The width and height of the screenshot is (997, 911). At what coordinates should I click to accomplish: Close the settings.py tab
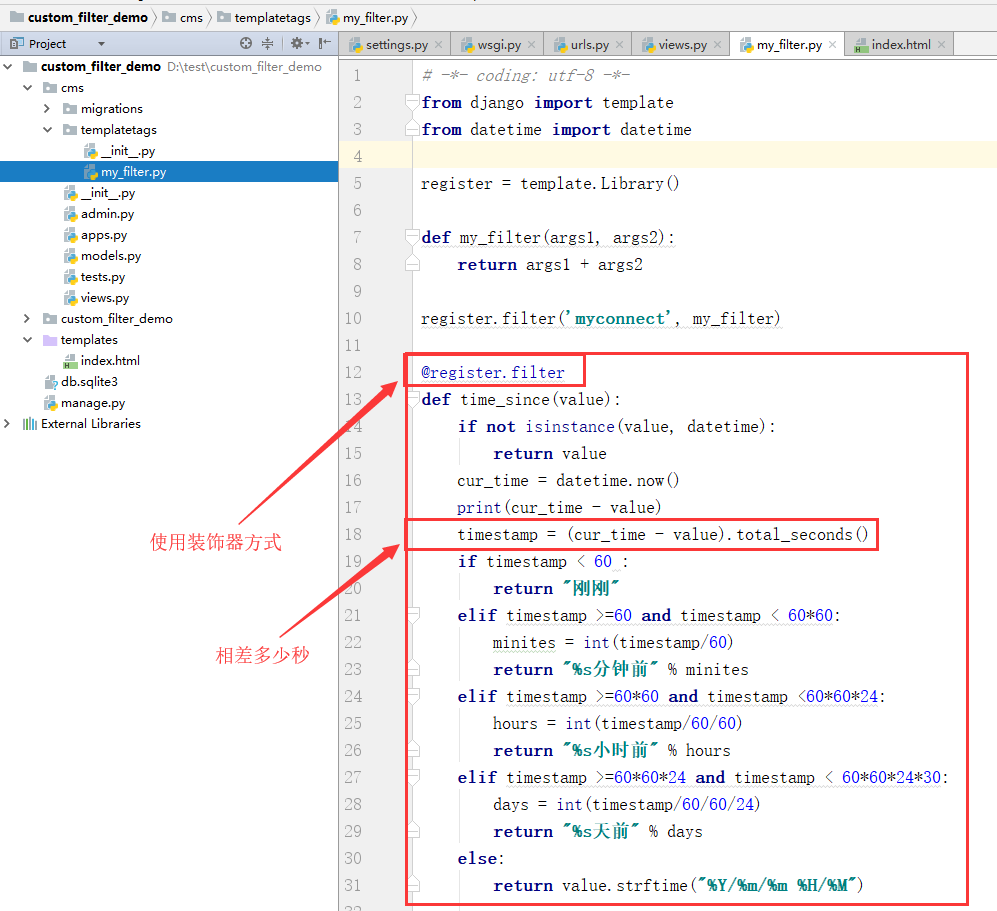coord(439,45)
